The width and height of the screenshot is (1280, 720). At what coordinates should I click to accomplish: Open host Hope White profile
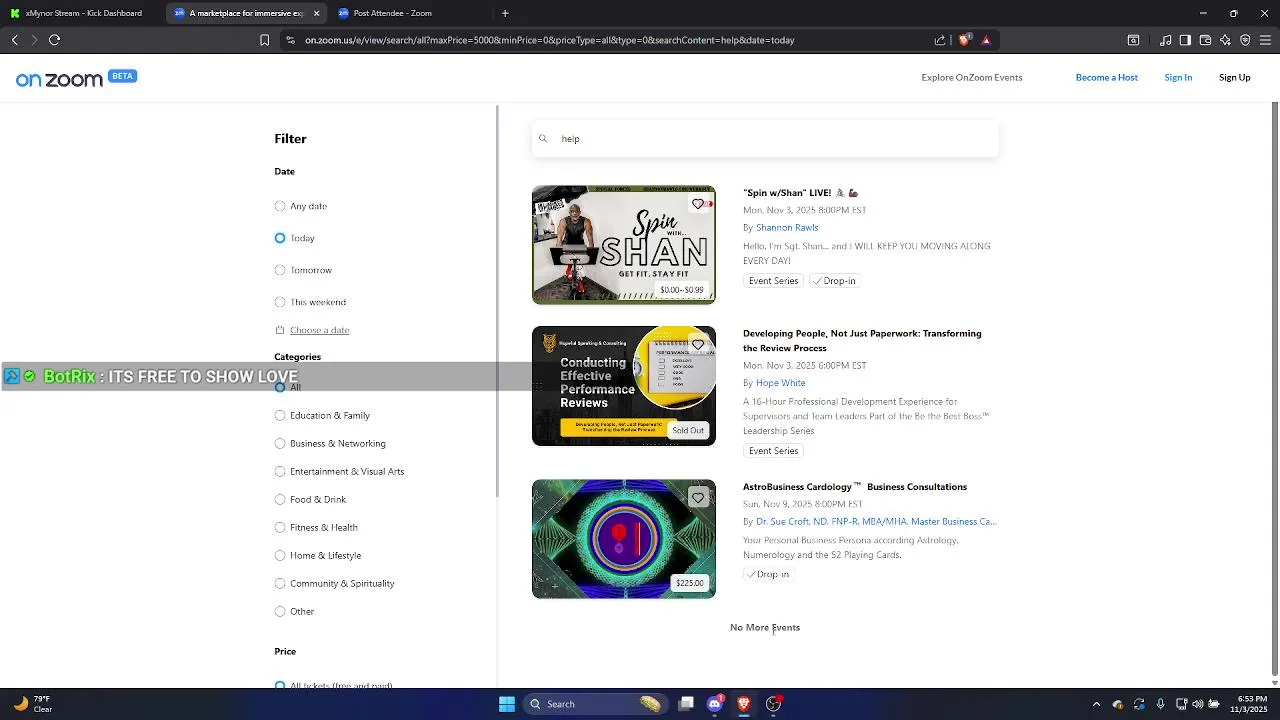click(x=780, y=383)
